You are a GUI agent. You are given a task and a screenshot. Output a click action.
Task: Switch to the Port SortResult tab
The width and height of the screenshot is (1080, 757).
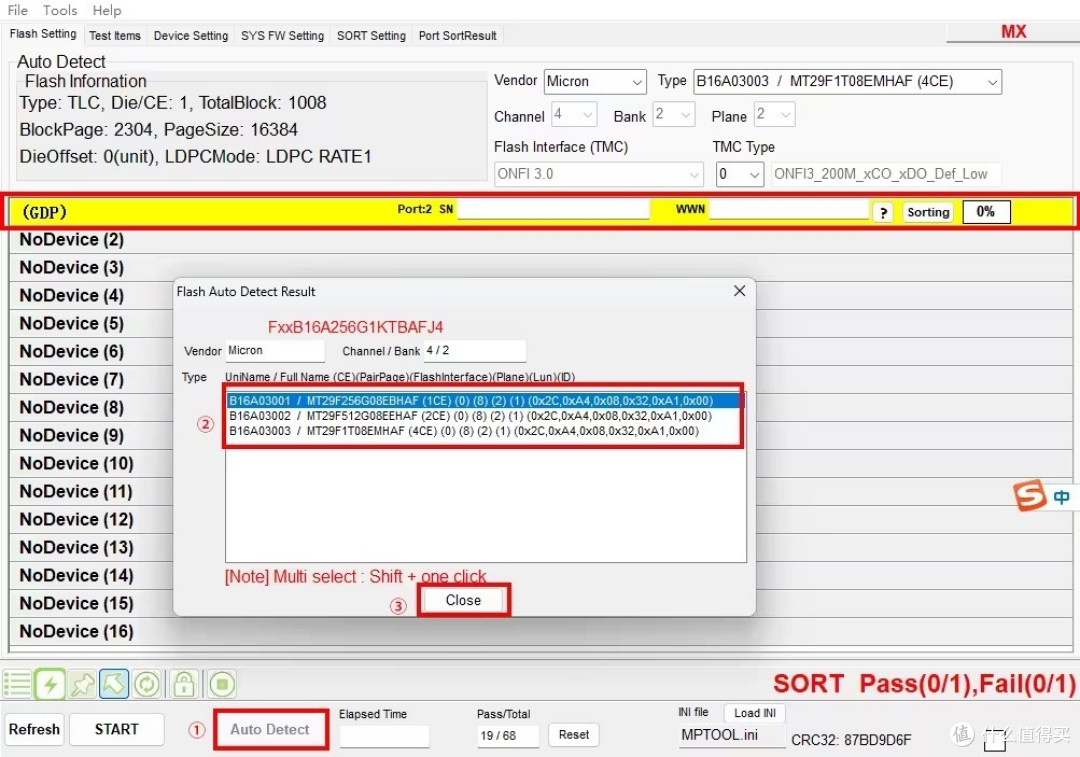click(x=457, y=36)
